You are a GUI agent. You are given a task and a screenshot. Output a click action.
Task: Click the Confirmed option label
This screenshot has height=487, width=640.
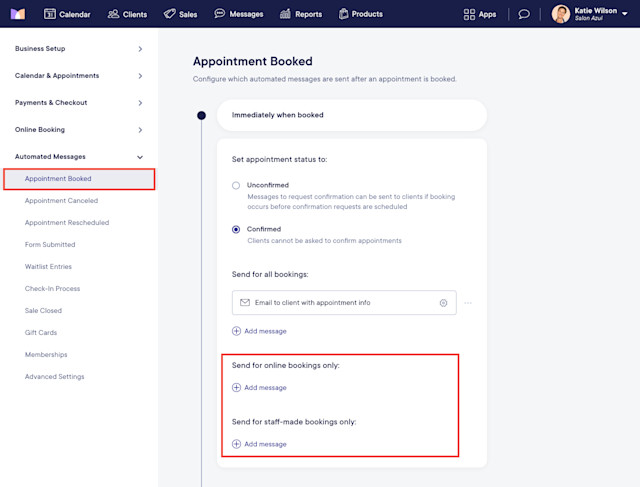pyautogui.click(x=264, y=229)
